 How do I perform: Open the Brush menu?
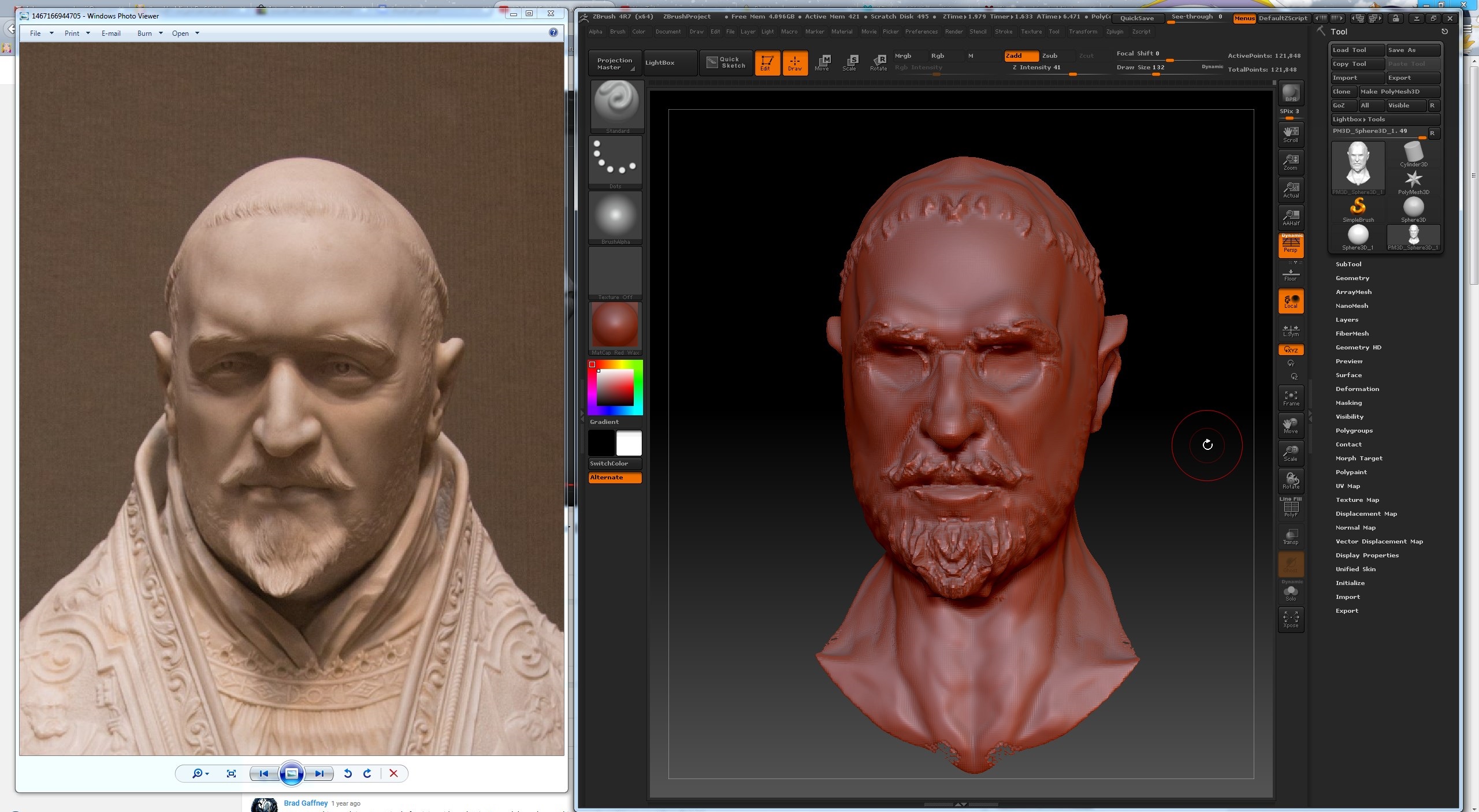point(617,32)
